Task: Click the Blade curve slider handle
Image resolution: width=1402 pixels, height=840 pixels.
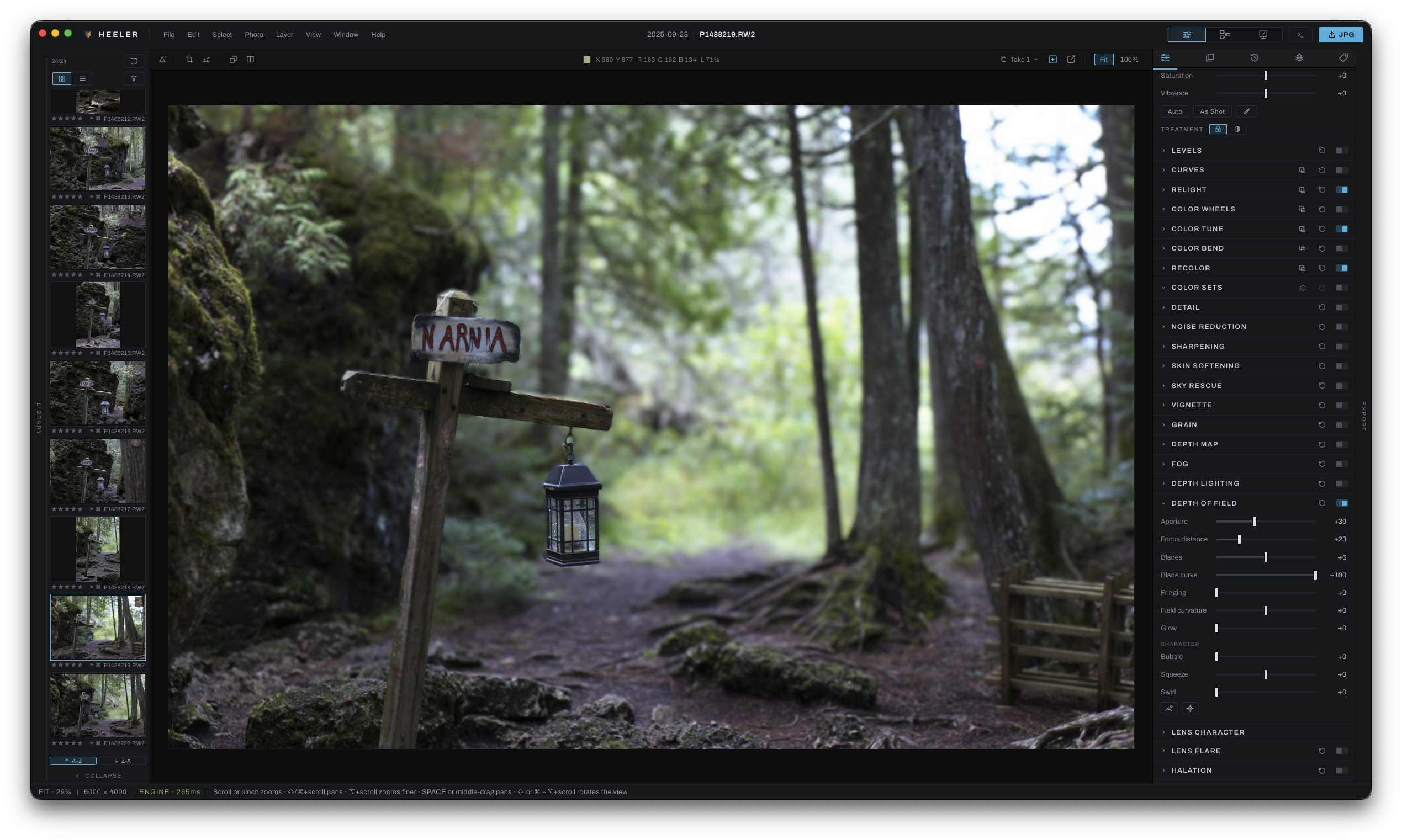Action: pyautogui.click(x=1315, y=575)
